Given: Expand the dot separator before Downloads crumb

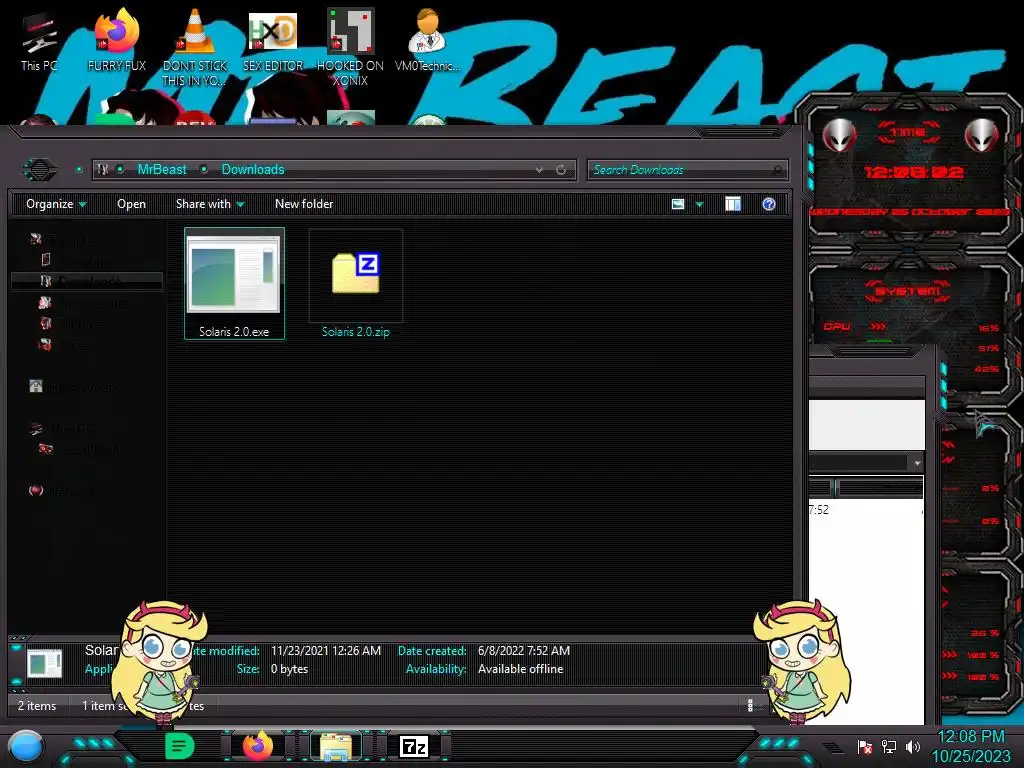Looking at the screenshot, I should pyautogui.click(x=204, y=170).
